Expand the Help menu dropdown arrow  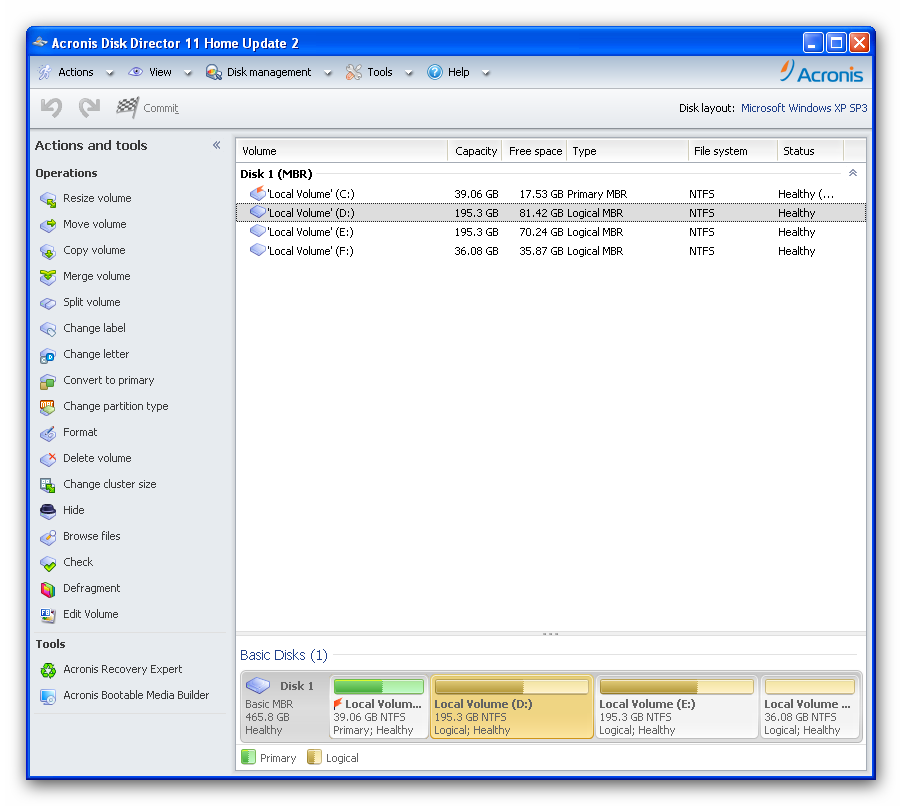coord(486,73)
